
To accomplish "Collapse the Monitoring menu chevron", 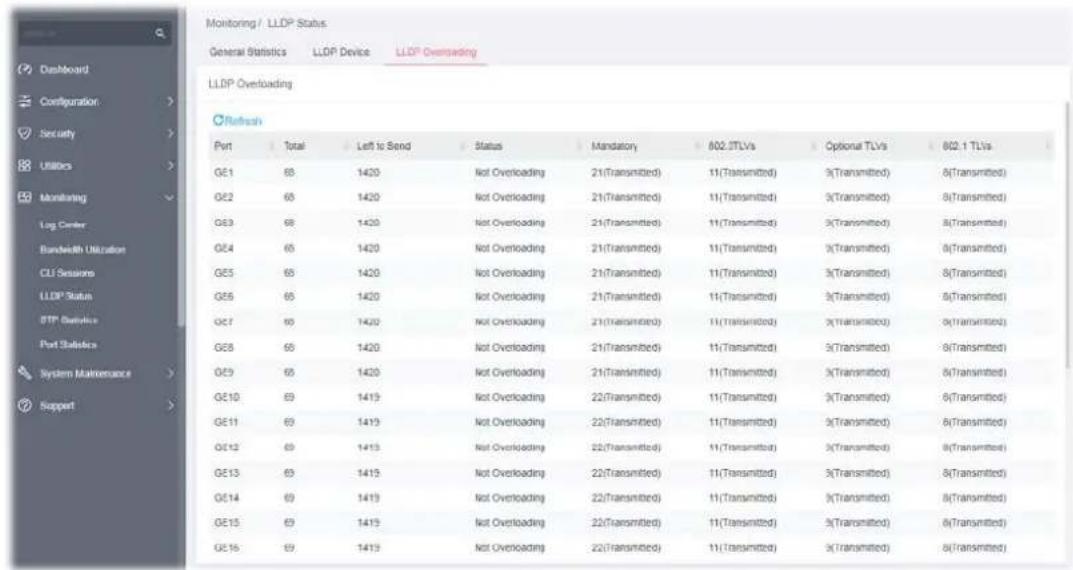I will (170, 198).
